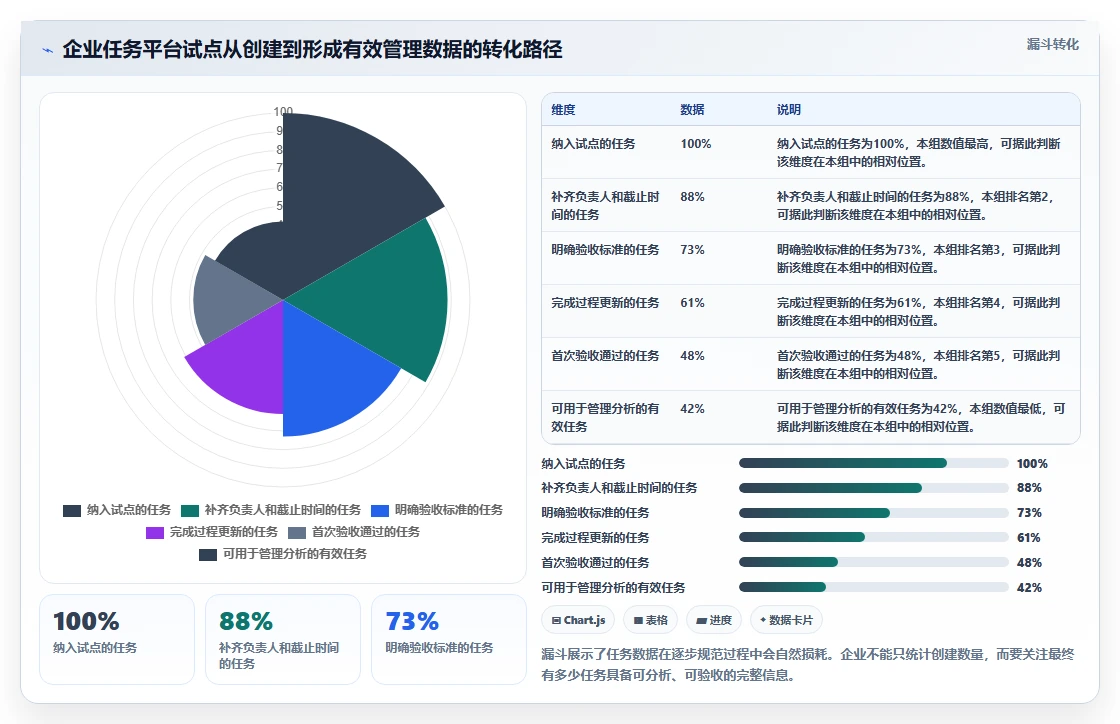Click the blue polar chart segment
Image resolution: width=1120 pixels, height=724 pixels.
click(325, 375)
